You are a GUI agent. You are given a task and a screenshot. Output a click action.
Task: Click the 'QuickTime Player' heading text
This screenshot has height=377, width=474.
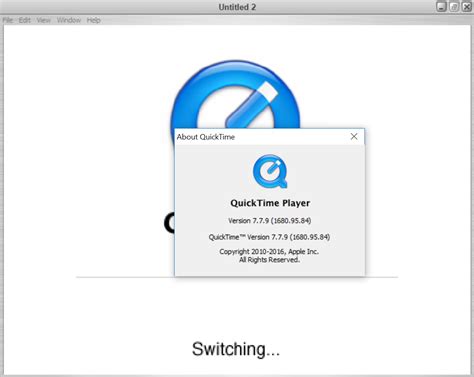pyautogui.click(x=270, y=203)
